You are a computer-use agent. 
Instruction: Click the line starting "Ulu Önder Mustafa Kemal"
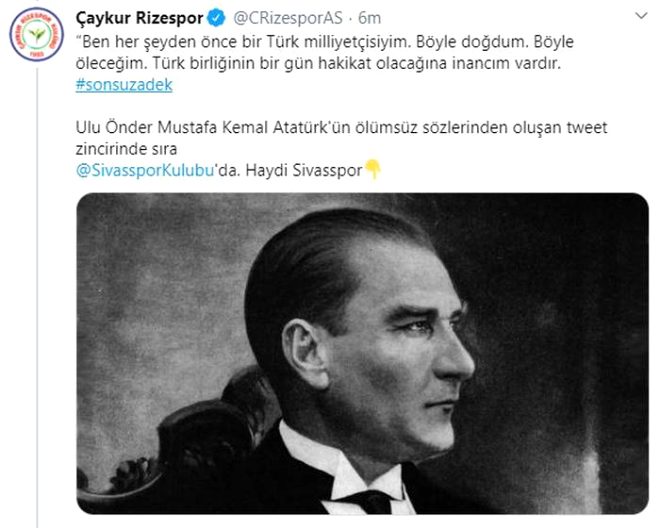(341, 127)
